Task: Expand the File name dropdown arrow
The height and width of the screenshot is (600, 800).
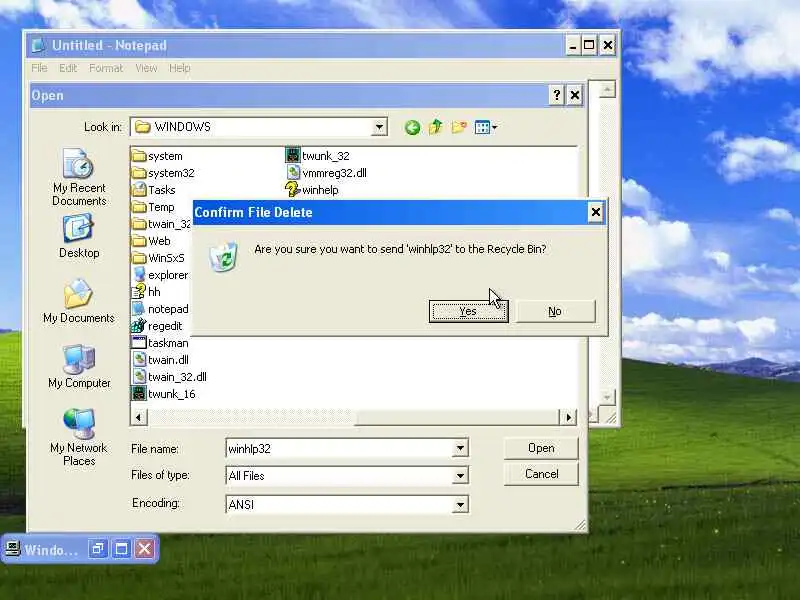Action: tap(460, 448)
